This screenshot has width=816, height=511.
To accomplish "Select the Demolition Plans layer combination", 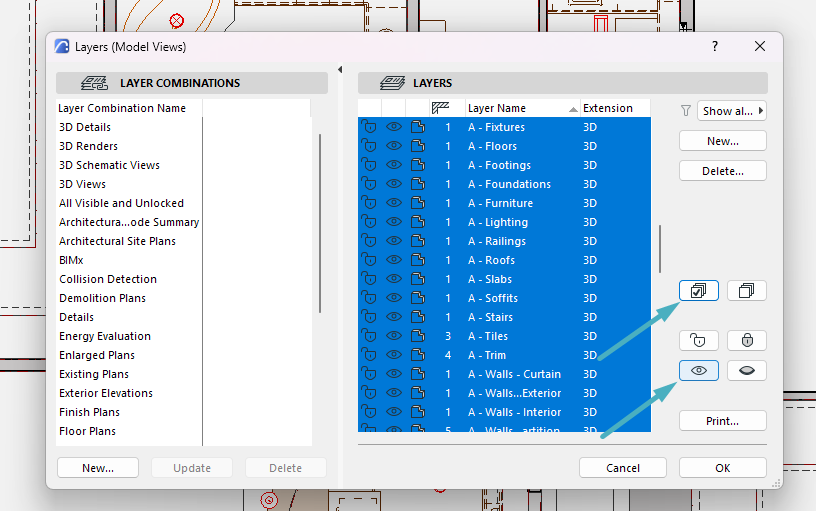I will point(102,298).
